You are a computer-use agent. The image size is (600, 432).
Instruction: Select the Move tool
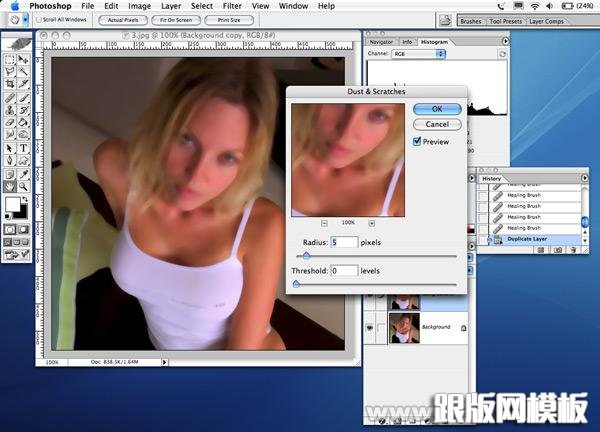pyautogui.click(x=23, y=59)
